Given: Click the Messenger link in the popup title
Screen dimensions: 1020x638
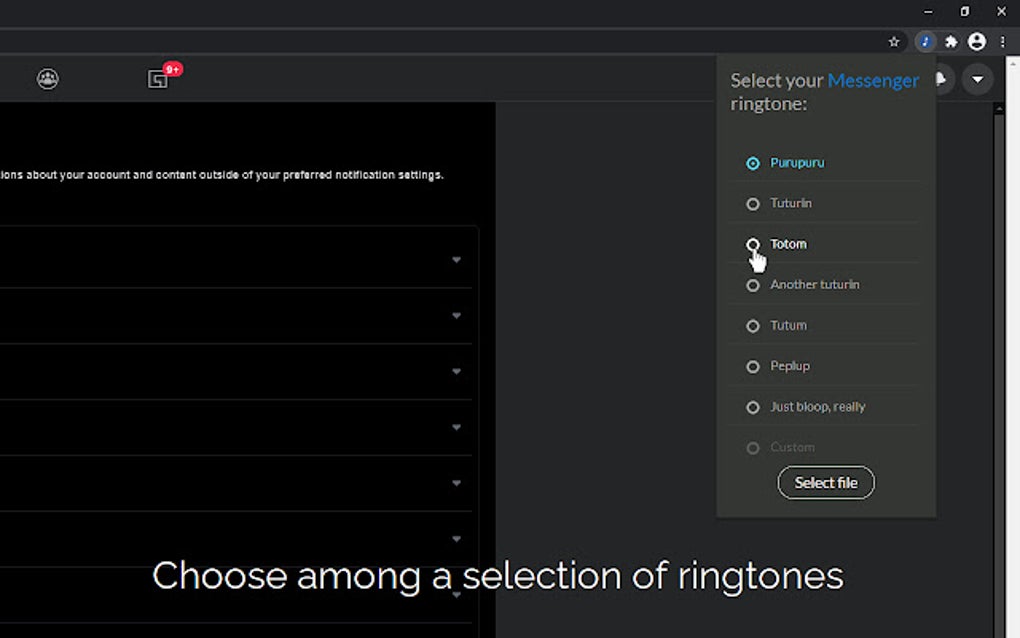Looking at the screenshot, I should coord(873,80).
